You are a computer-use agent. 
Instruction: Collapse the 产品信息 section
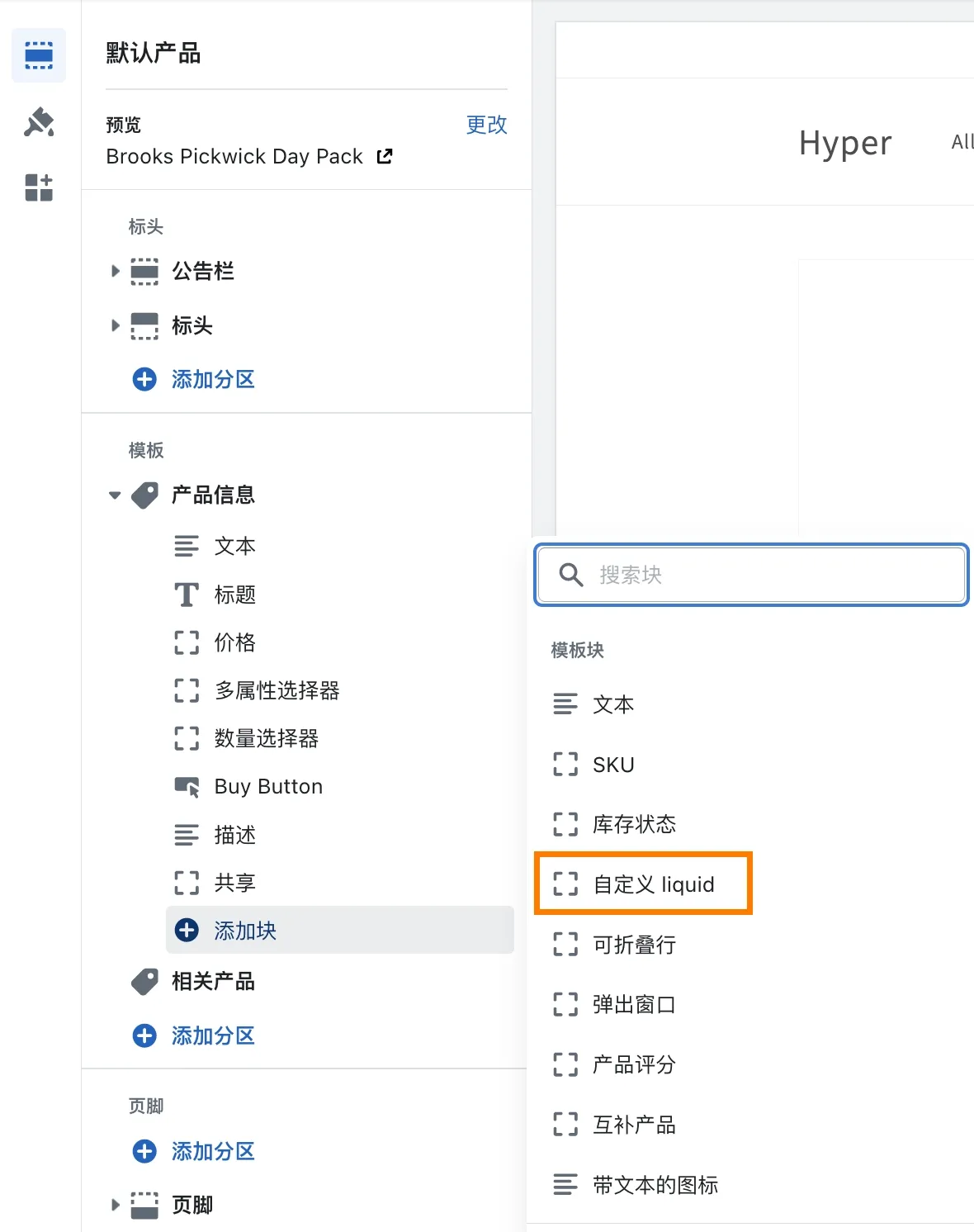point(115,494)
